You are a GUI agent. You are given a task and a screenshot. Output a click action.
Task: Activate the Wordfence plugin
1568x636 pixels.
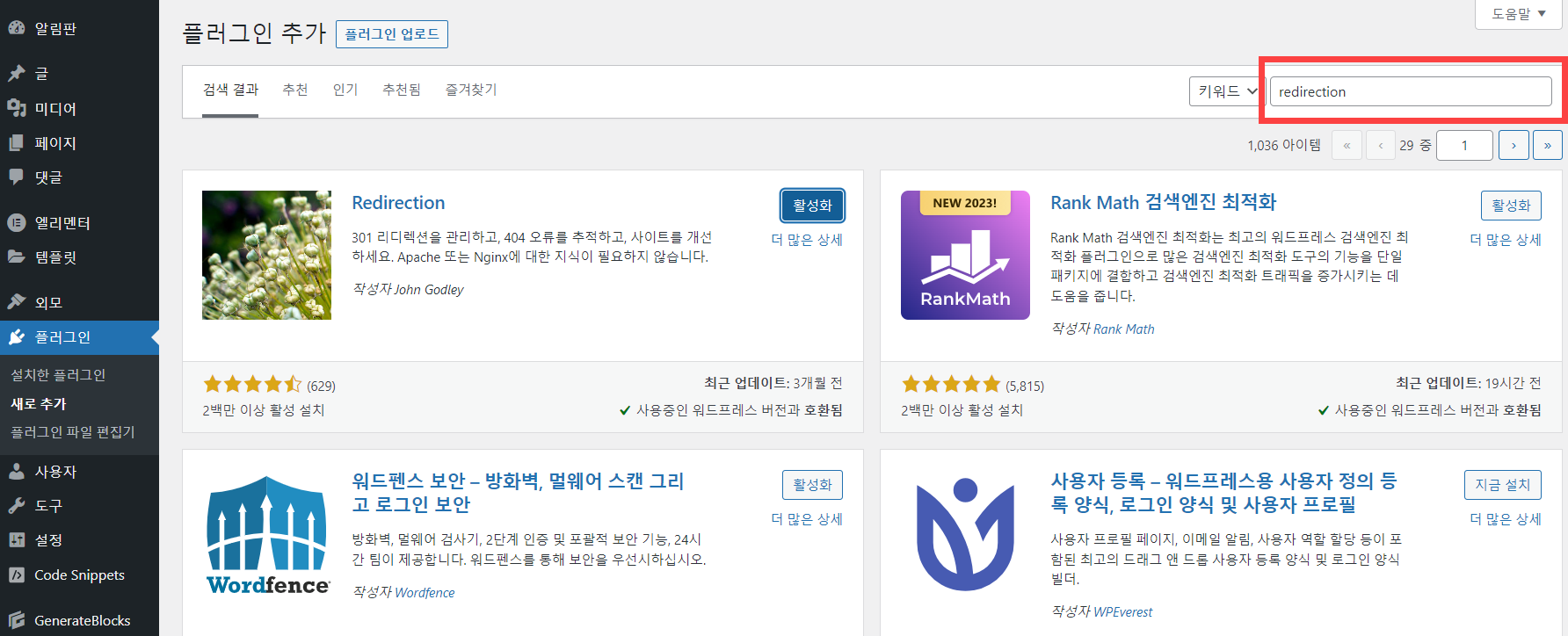(812, 485)
